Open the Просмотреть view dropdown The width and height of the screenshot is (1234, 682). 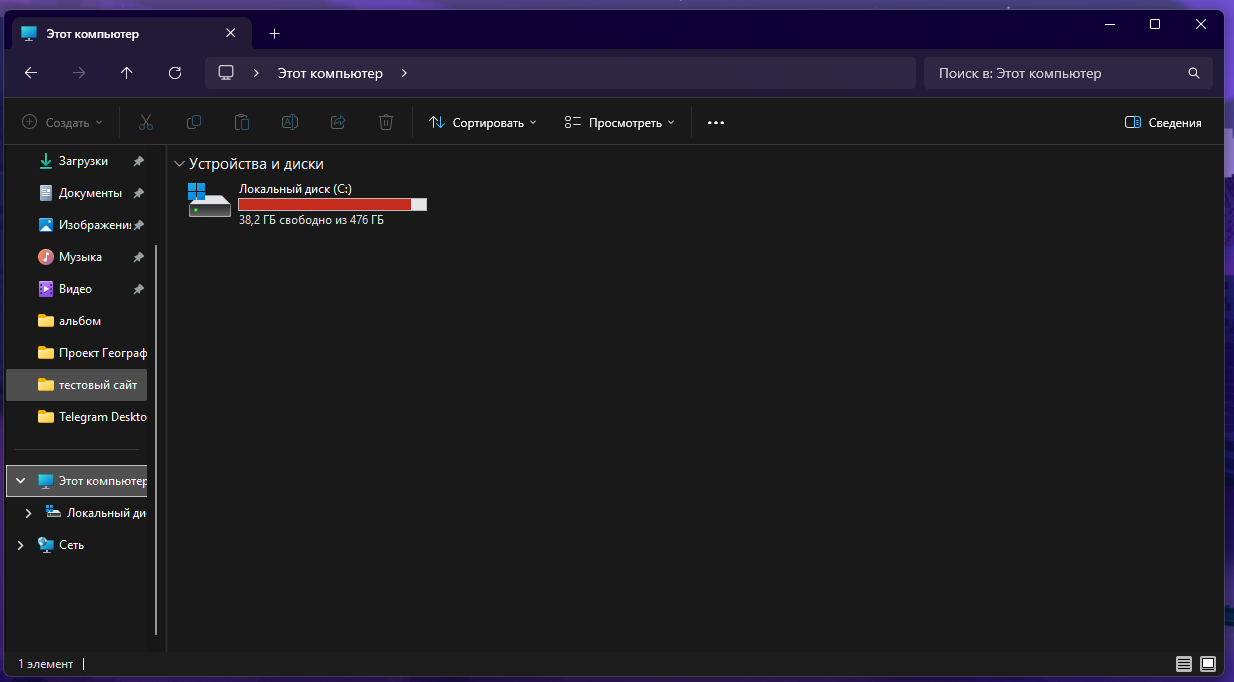[x=619, y=122]
